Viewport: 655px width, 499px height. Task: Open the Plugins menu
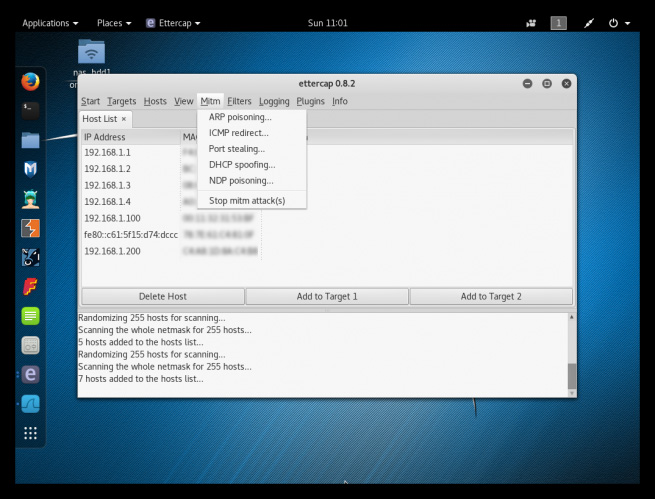(x=310, y=101)
